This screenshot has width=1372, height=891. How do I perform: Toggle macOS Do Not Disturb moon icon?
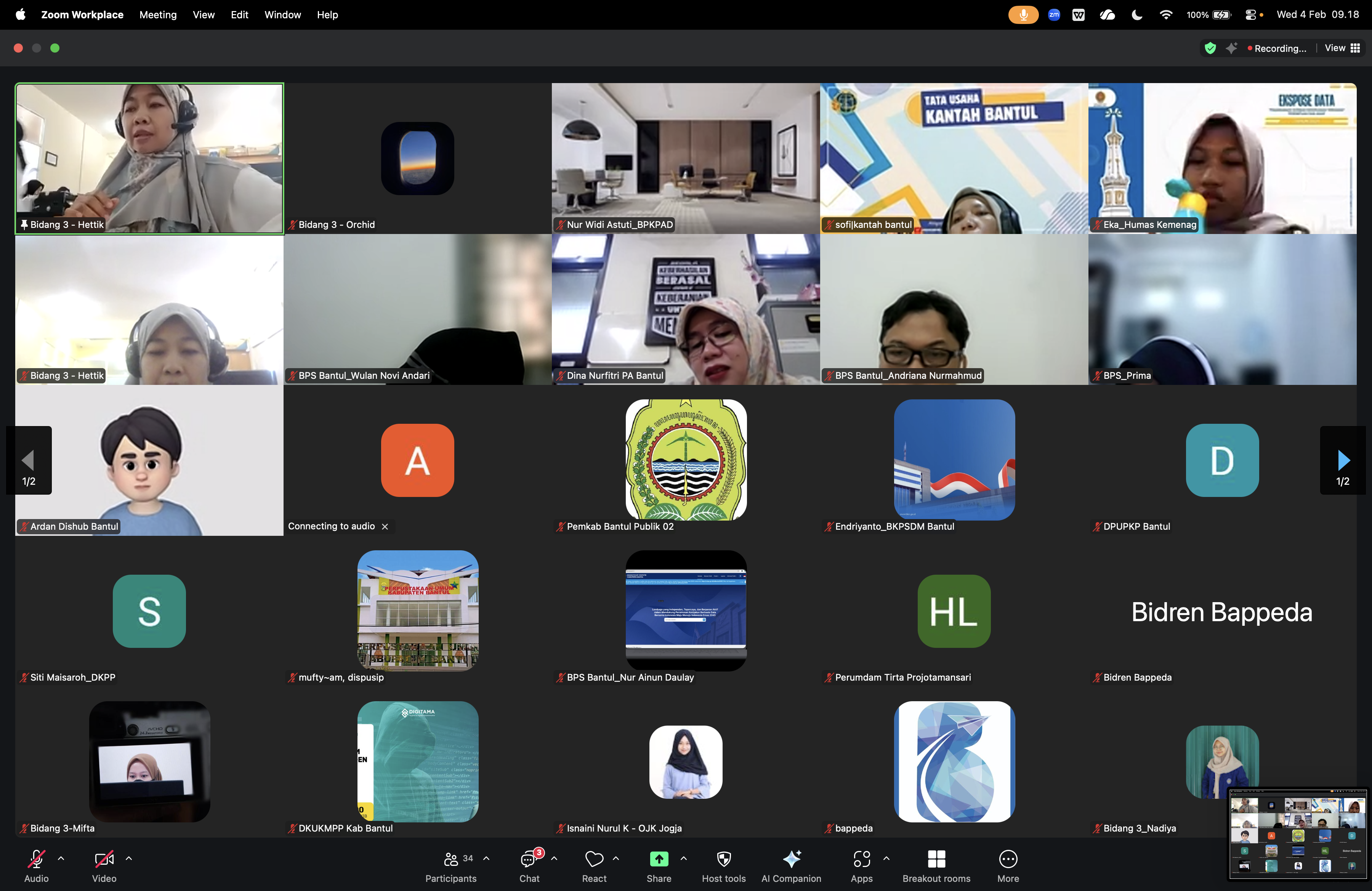coord(1137,15)
